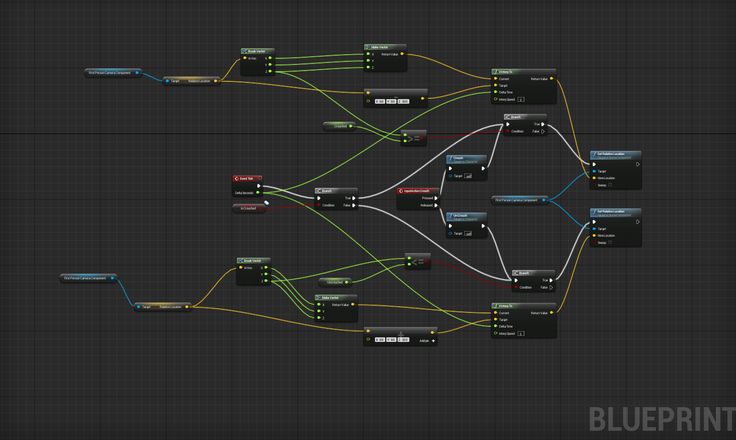This screenshot has width=736, height=440.
Task: Select the less-or-equal comparison node
Action: [418, 261]
